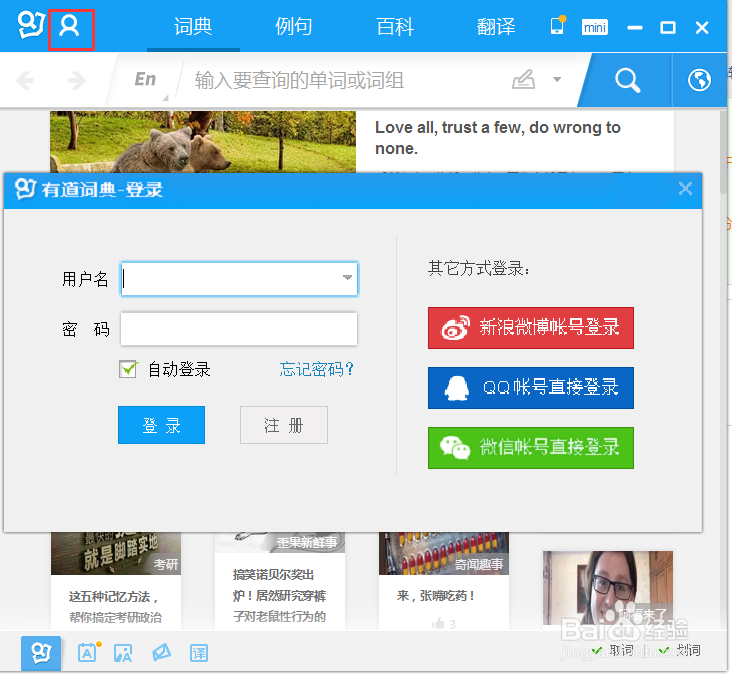Log in with QQ帐号直接登录
Viewport: 732px width, 678px height.
click(x=531, y=388)
